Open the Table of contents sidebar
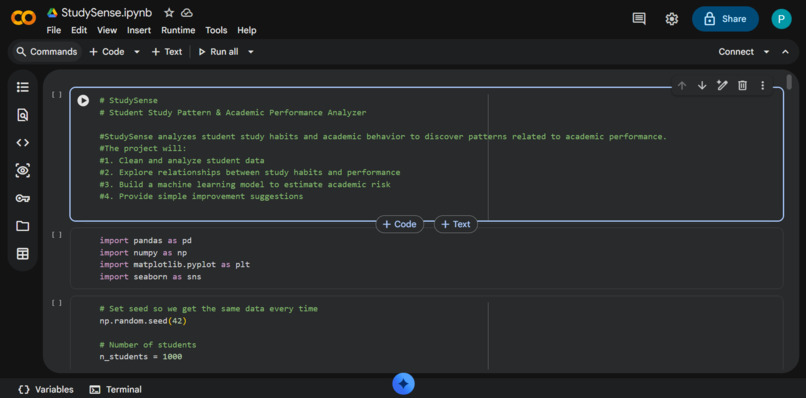 click(x=23, y=87)
